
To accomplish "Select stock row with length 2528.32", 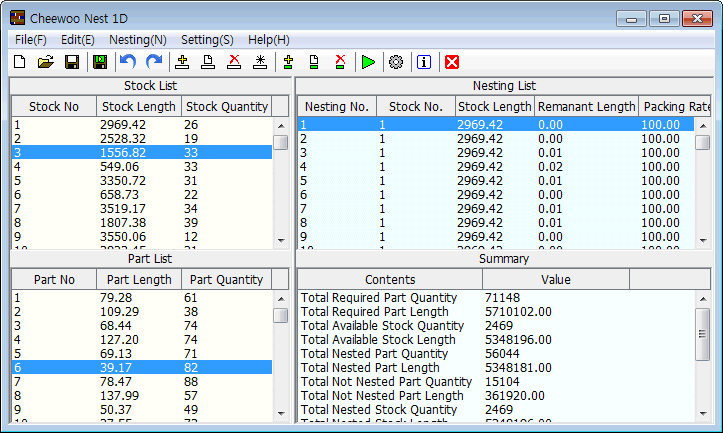I will click(x=142, y=138).
